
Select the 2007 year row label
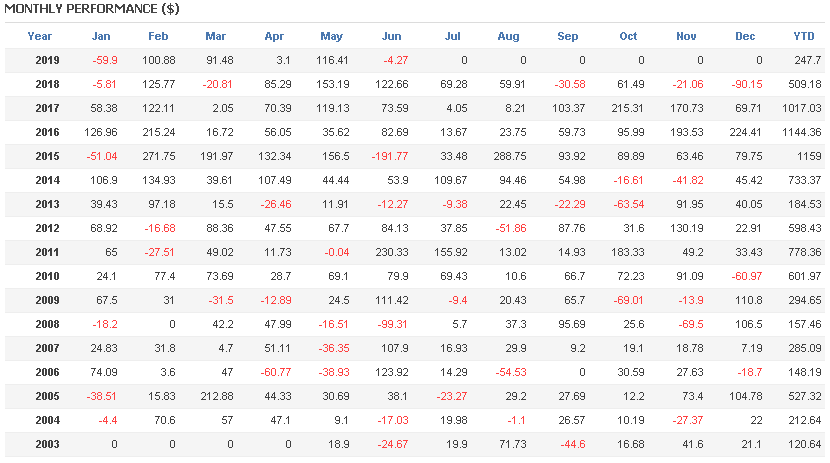click(47, 348)
